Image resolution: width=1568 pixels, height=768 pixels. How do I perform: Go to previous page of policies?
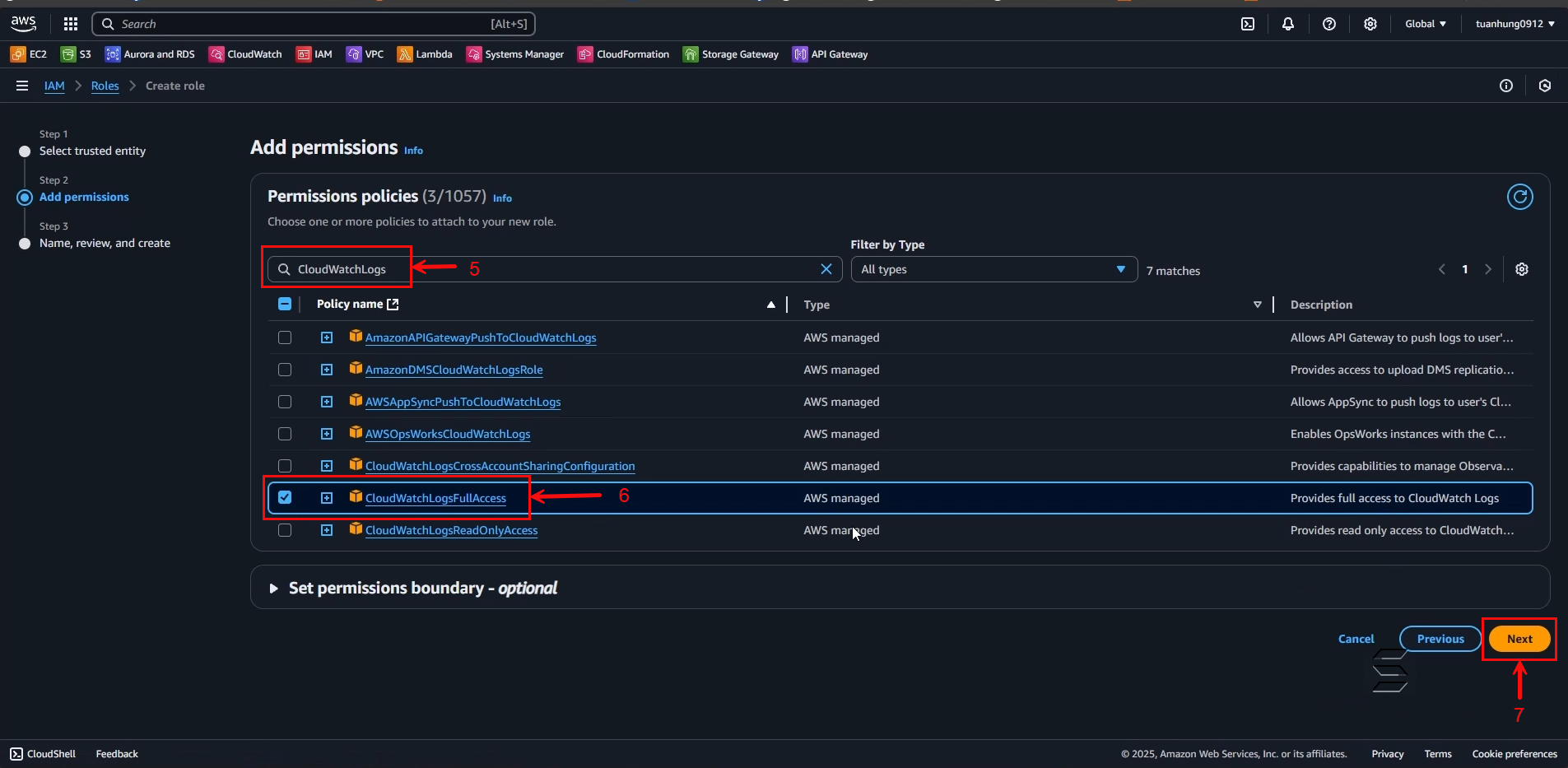[1442, 269]
